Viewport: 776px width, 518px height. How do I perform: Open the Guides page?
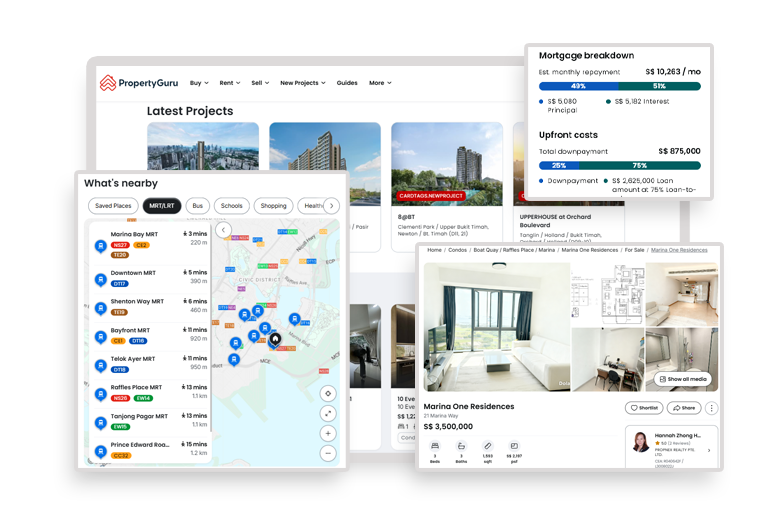347,83
